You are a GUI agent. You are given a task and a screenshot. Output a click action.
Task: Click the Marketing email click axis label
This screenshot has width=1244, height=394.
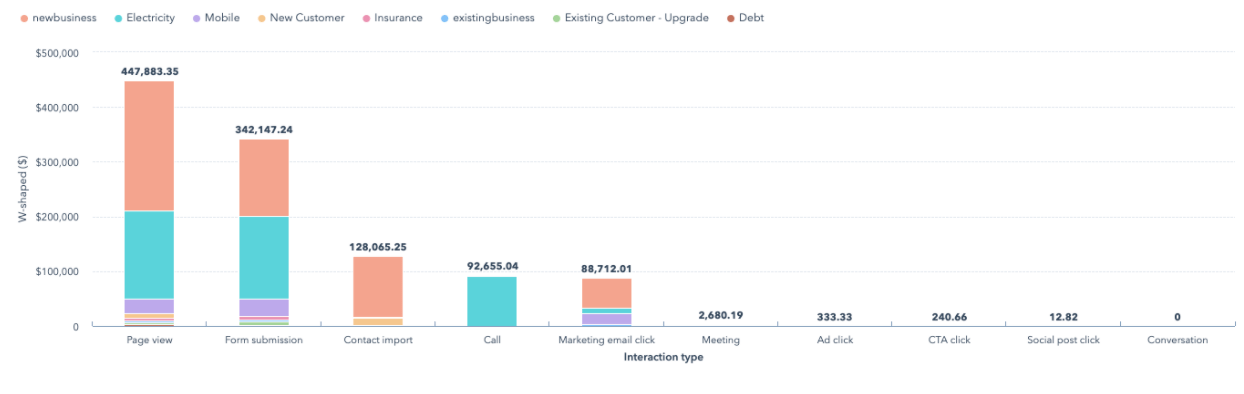click(x=607, y=340)
